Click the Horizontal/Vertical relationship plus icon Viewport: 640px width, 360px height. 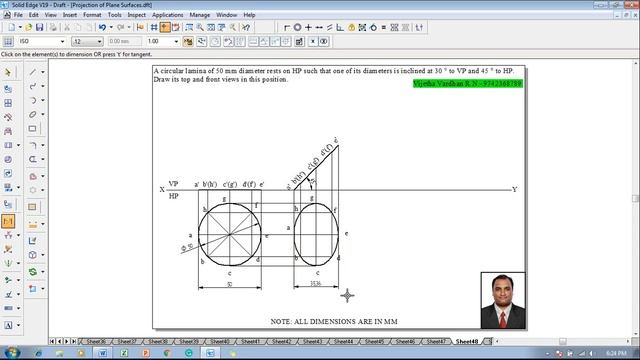pyautogui.click(x=308, y=27)
